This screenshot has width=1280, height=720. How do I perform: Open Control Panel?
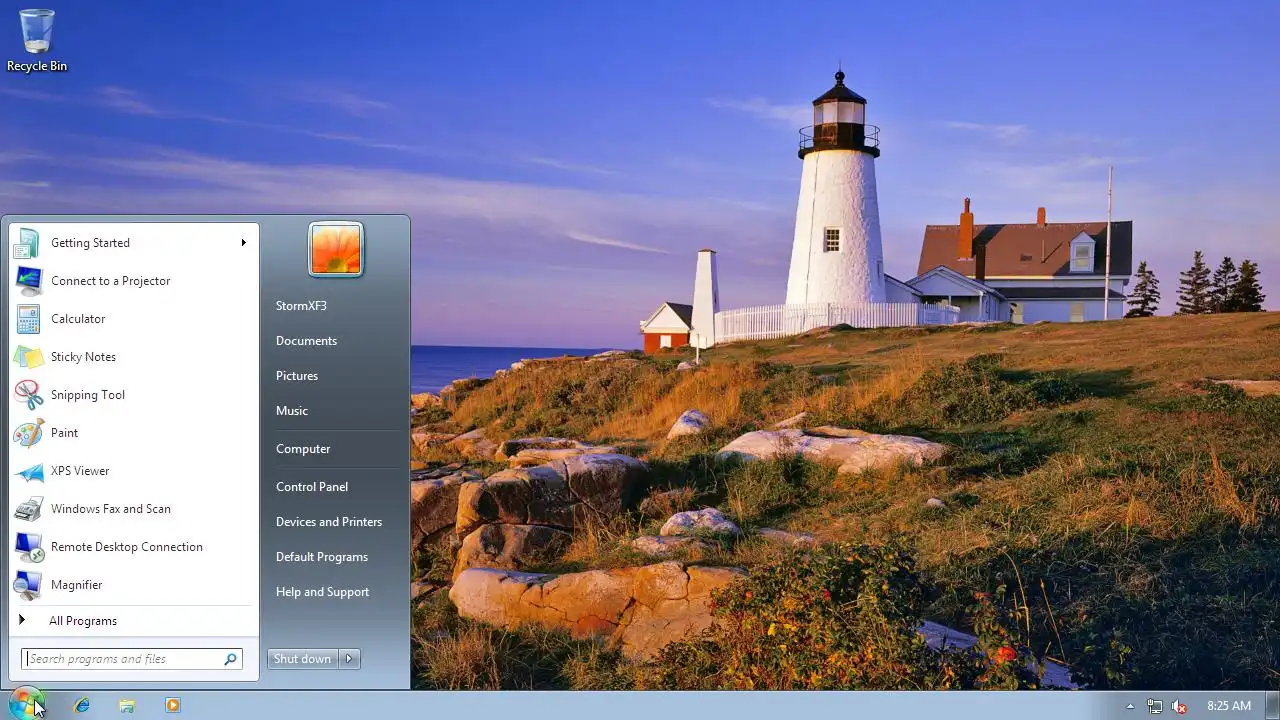pyautogui.click(x=312, y=487)
